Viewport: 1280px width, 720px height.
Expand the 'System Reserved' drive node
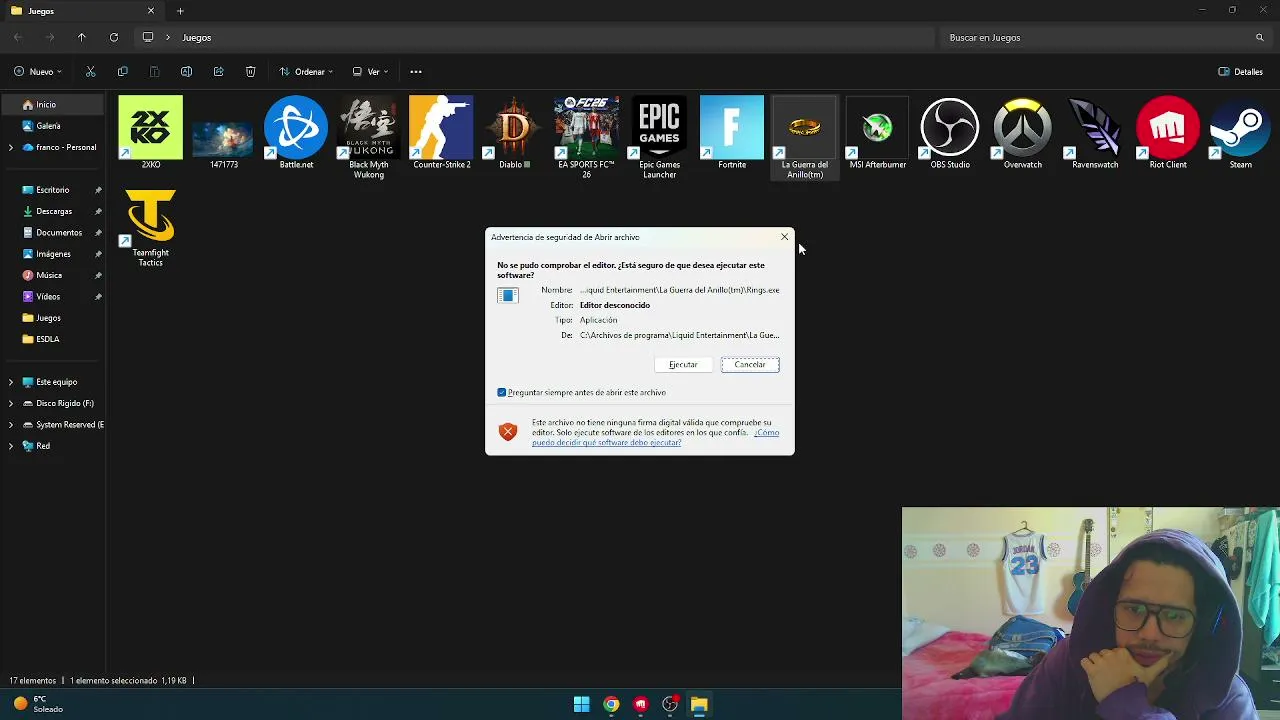tap(11, 425)
